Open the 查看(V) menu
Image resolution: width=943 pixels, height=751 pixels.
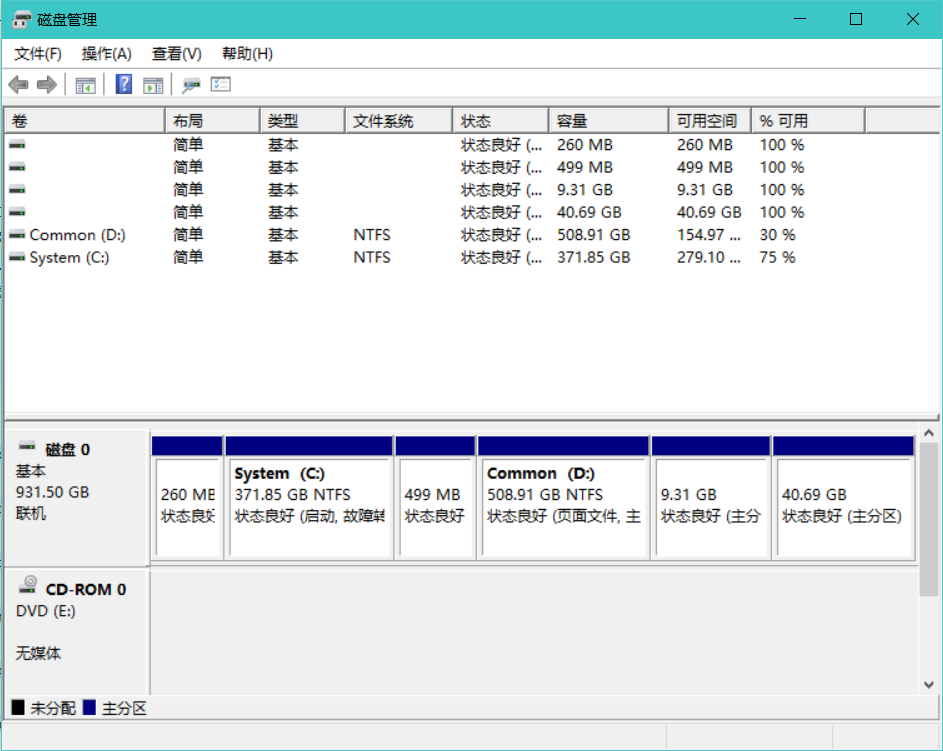[177, 54]
